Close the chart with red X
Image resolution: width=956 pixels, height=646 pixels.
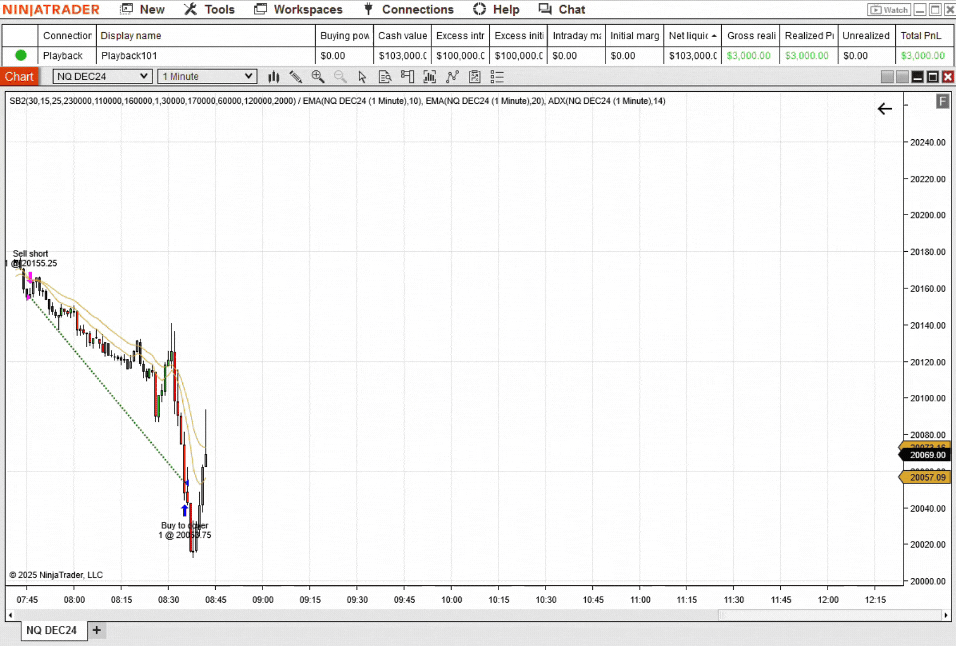coord(948,77)
